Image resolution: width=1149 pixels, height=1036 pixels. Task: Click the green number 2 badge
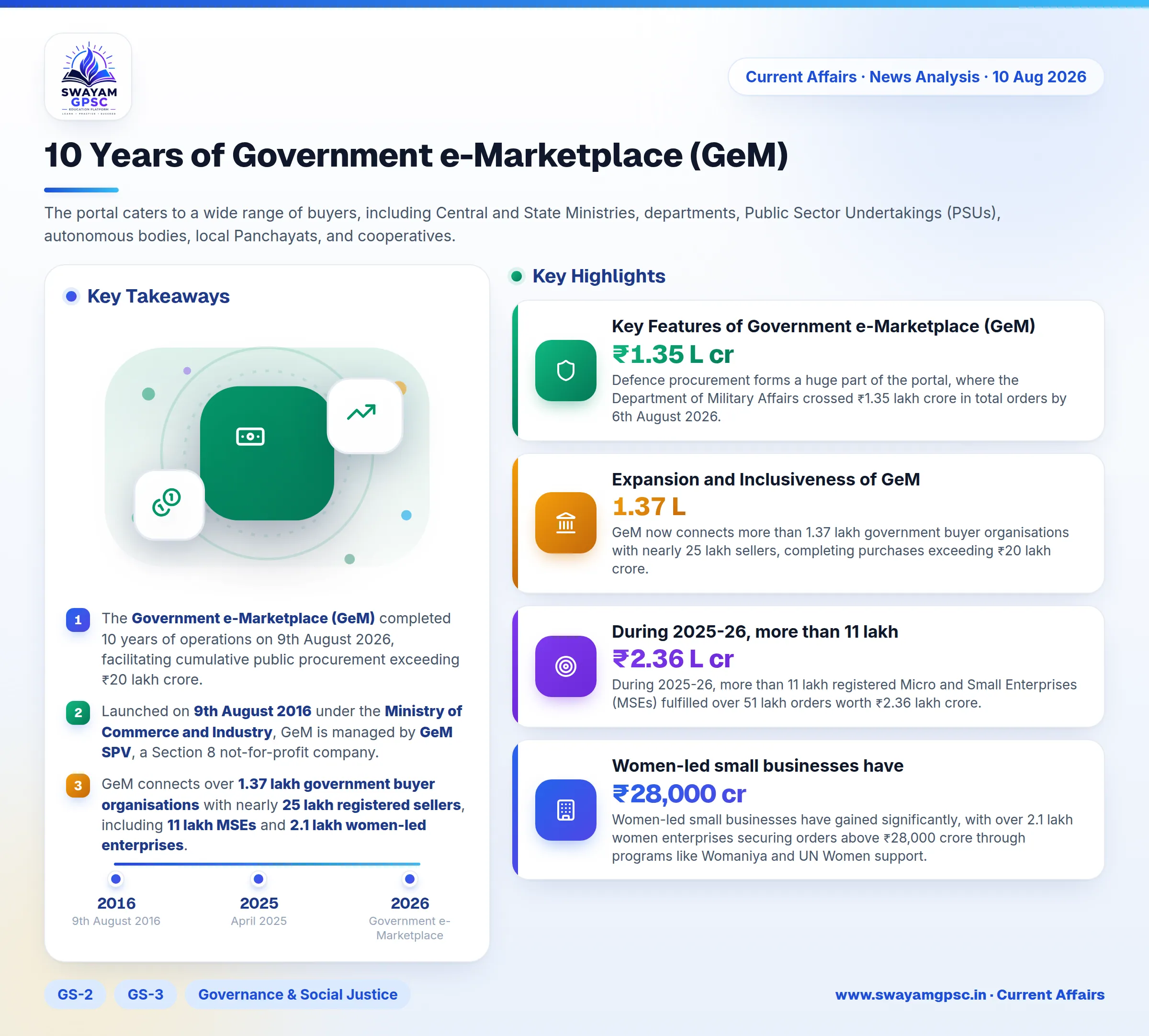tap(78, 713)
